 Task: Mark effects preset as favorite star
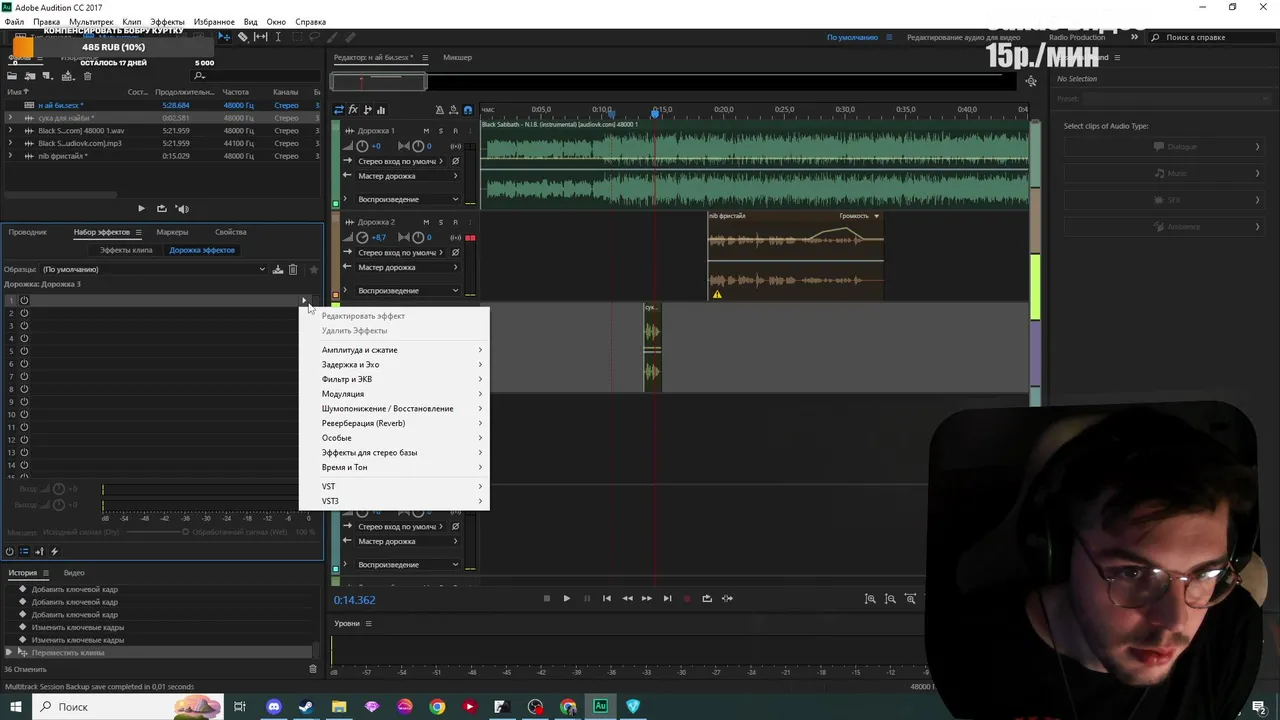point(313,269)
